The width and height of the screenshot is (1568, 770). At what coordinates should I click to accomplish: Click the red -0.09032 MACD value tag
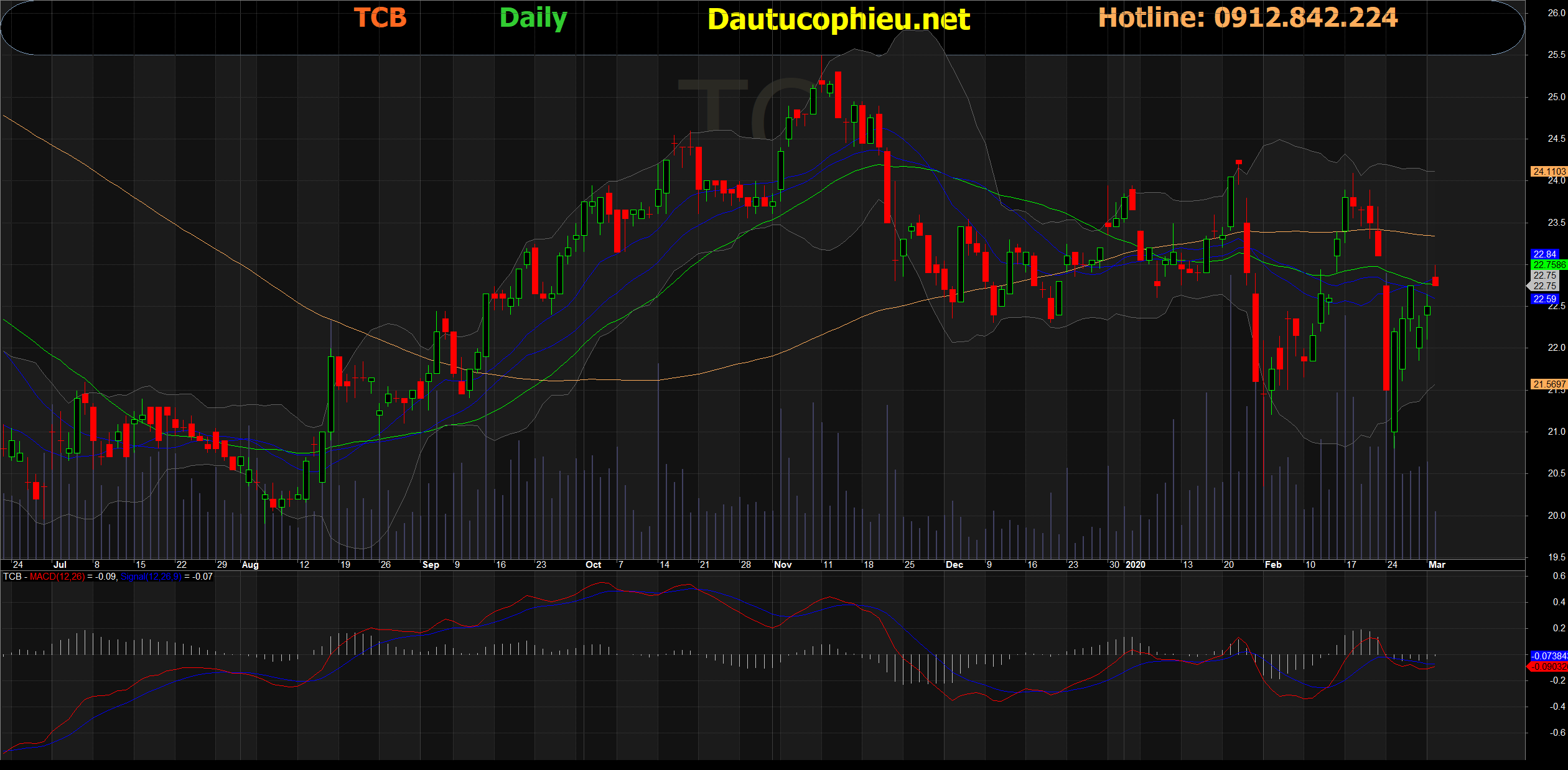[x=1548, y=666]
